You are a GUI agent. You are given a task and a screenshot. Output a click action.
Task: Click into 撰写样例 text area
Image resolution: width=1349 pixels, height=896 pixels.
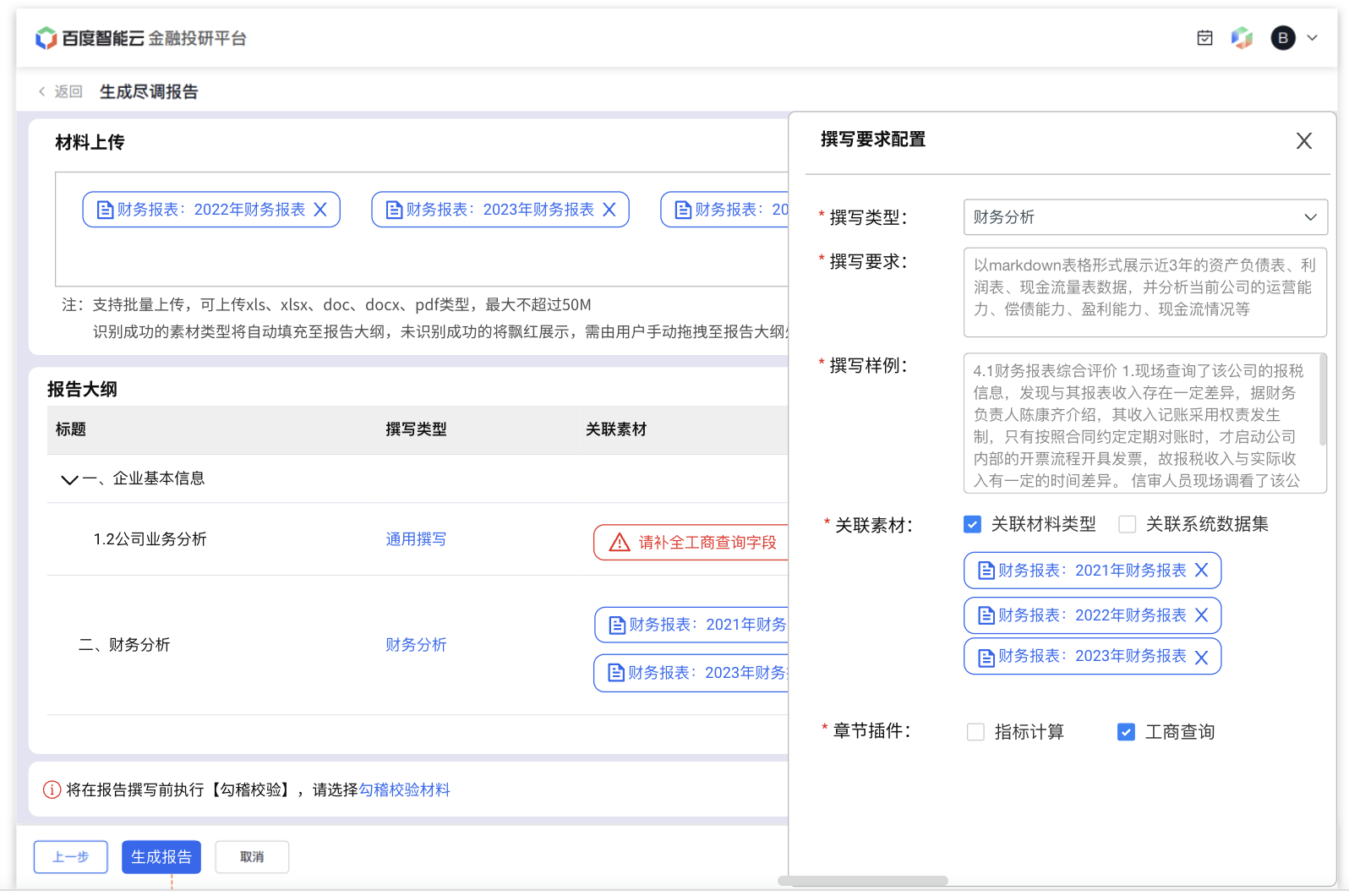(x=1145, y=423)
